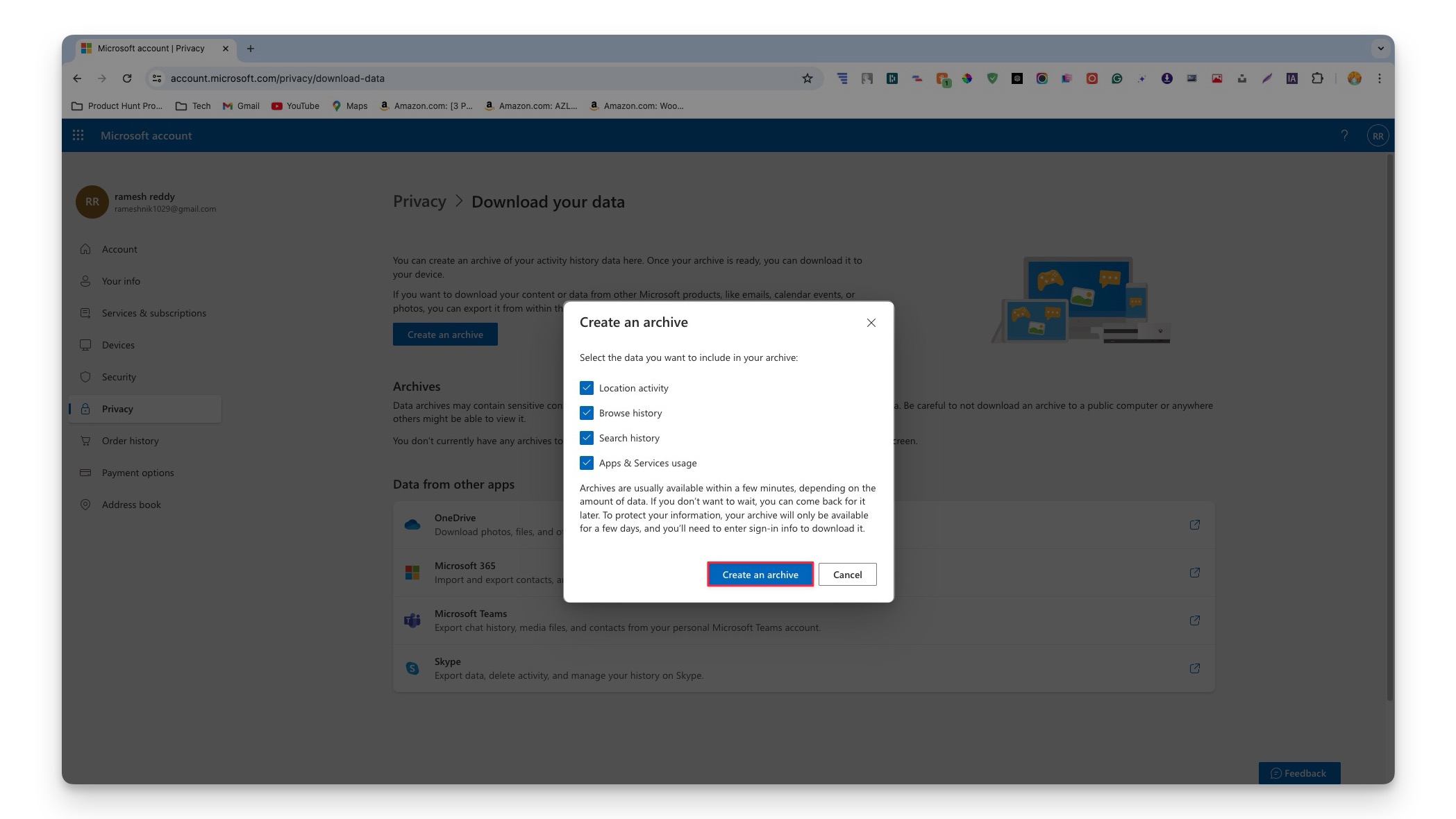1456x819 pixels.
Task: Select the Privacy sidebar item
Action: 144,409
